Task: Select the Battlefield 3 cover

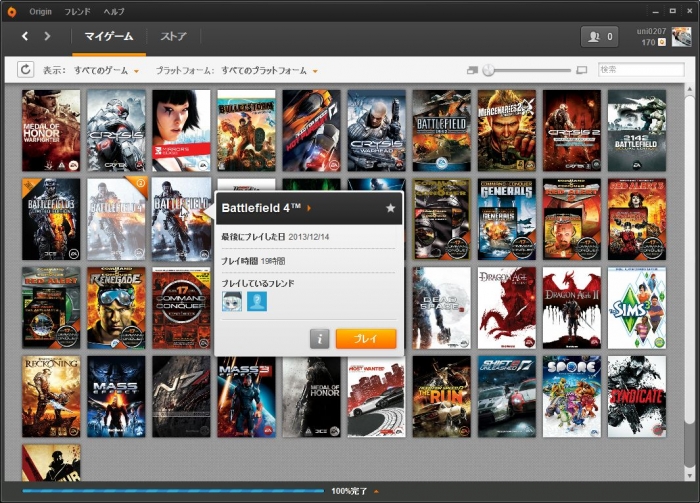Action: tap(51, 219)
